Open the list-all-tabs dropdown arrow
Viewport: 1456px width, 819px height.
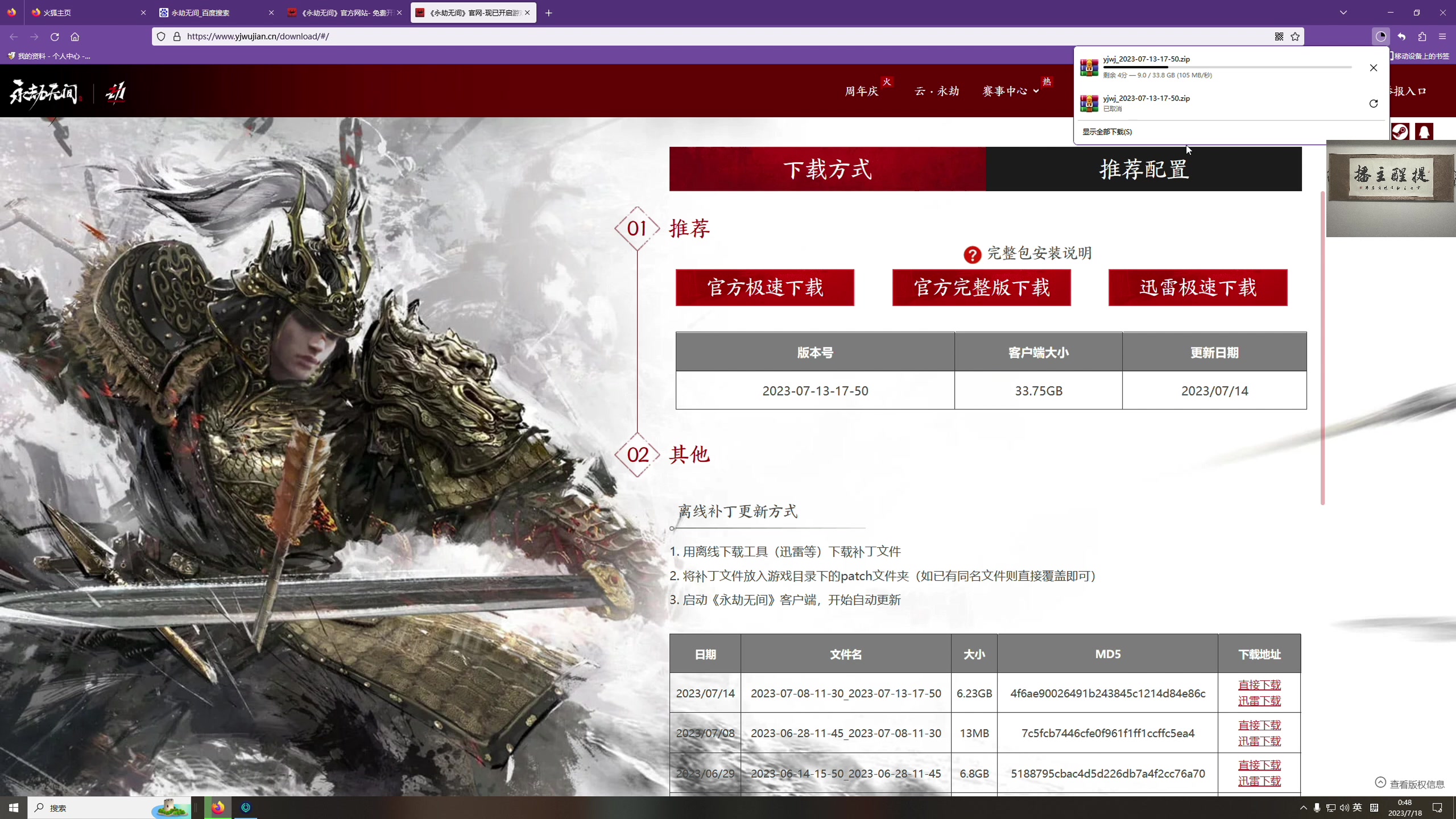pyautogui.click(x=1343, y=12)
